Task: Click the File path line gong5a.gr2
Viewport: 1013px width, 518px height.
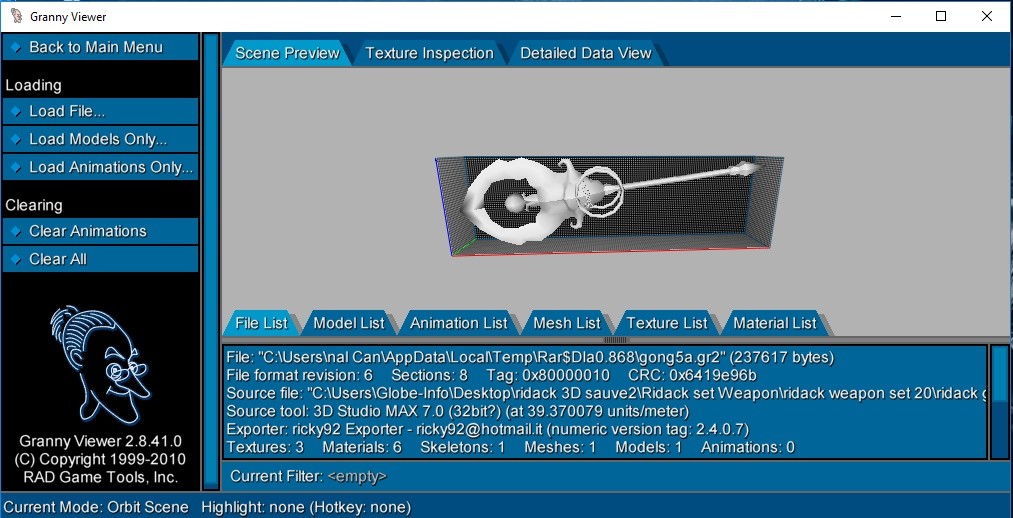Action: [530, 357]
